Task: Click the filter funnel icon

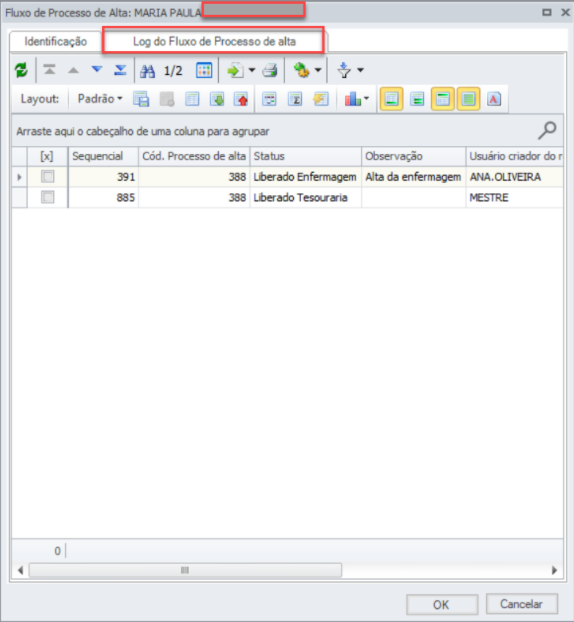Action: [x=344, y=71]
